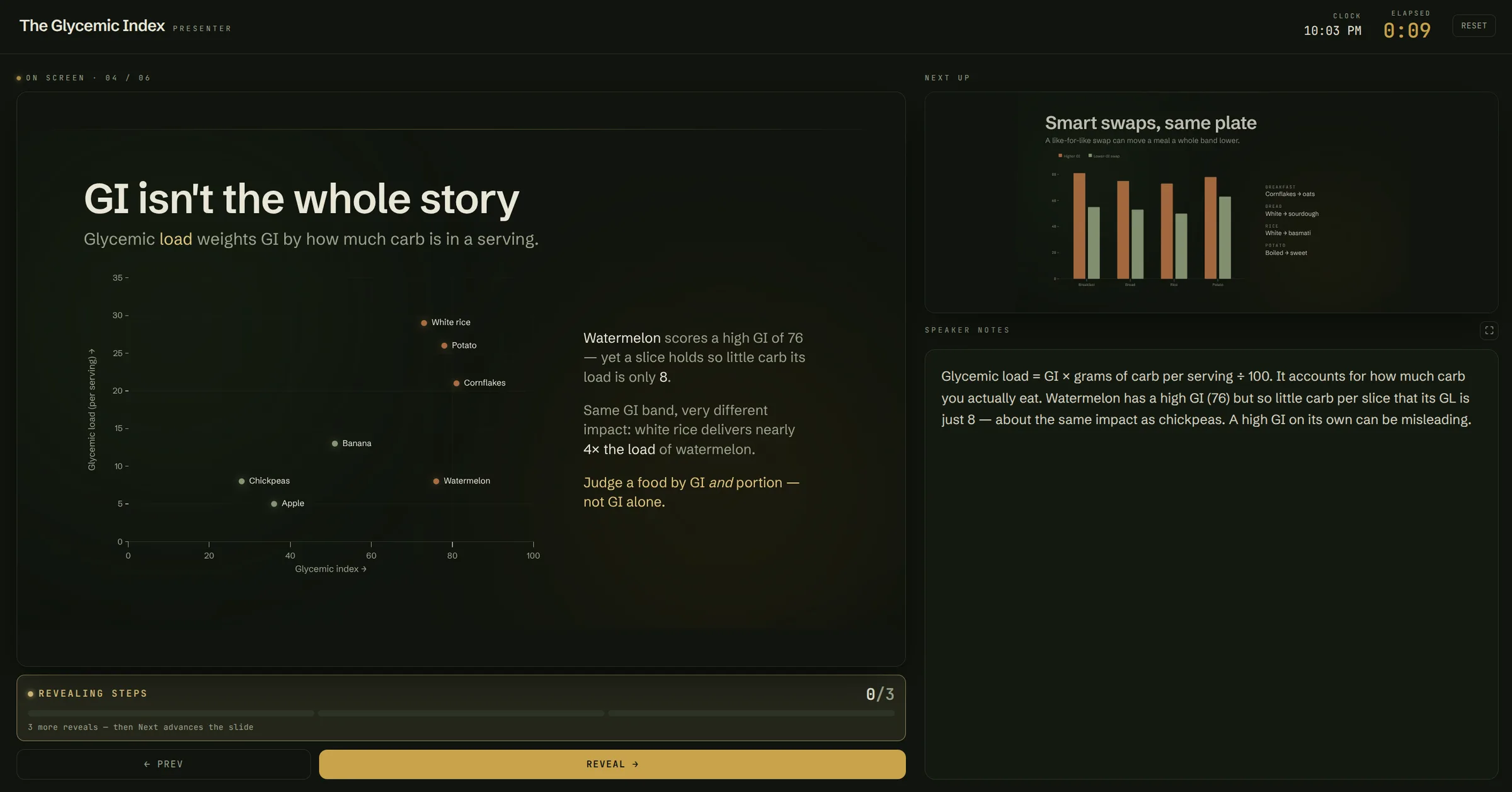Viewport: 1512px width, 792px height.
Task: Click the Boiled → sweet swap label
Action: point(1286,253)
